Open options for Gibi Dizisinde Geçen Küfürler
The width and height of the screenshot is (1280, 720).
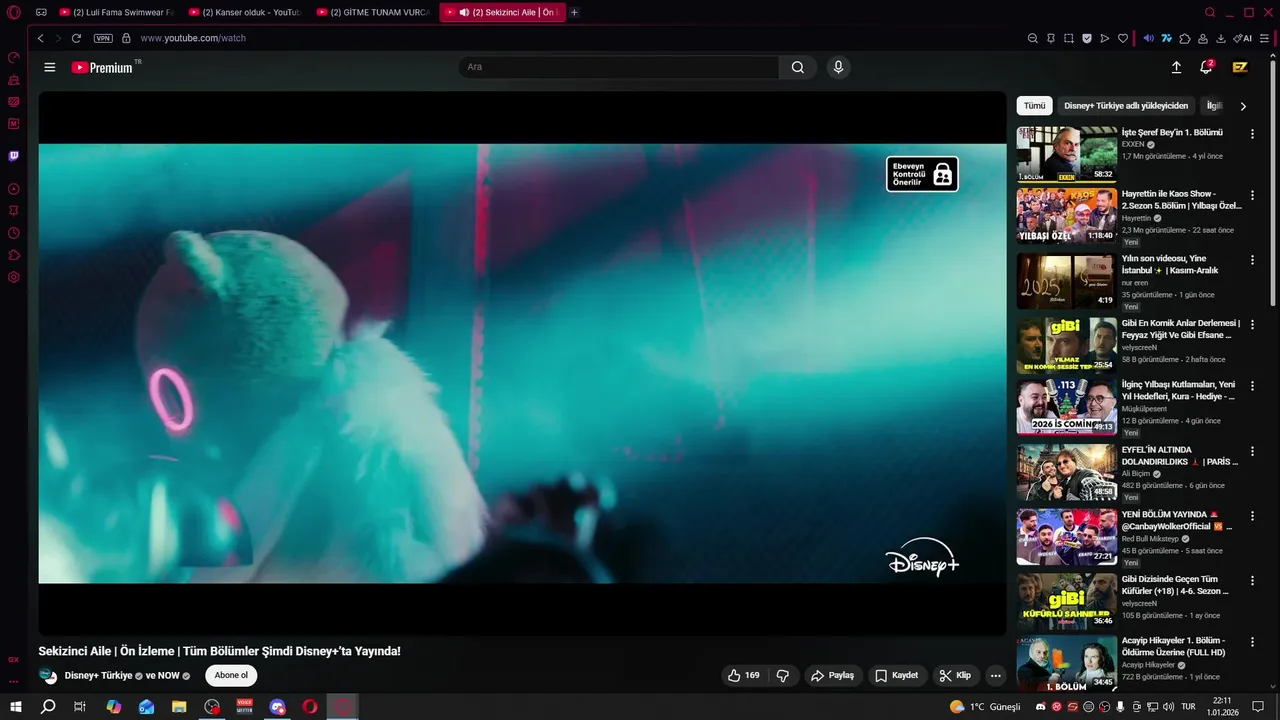1252,581
